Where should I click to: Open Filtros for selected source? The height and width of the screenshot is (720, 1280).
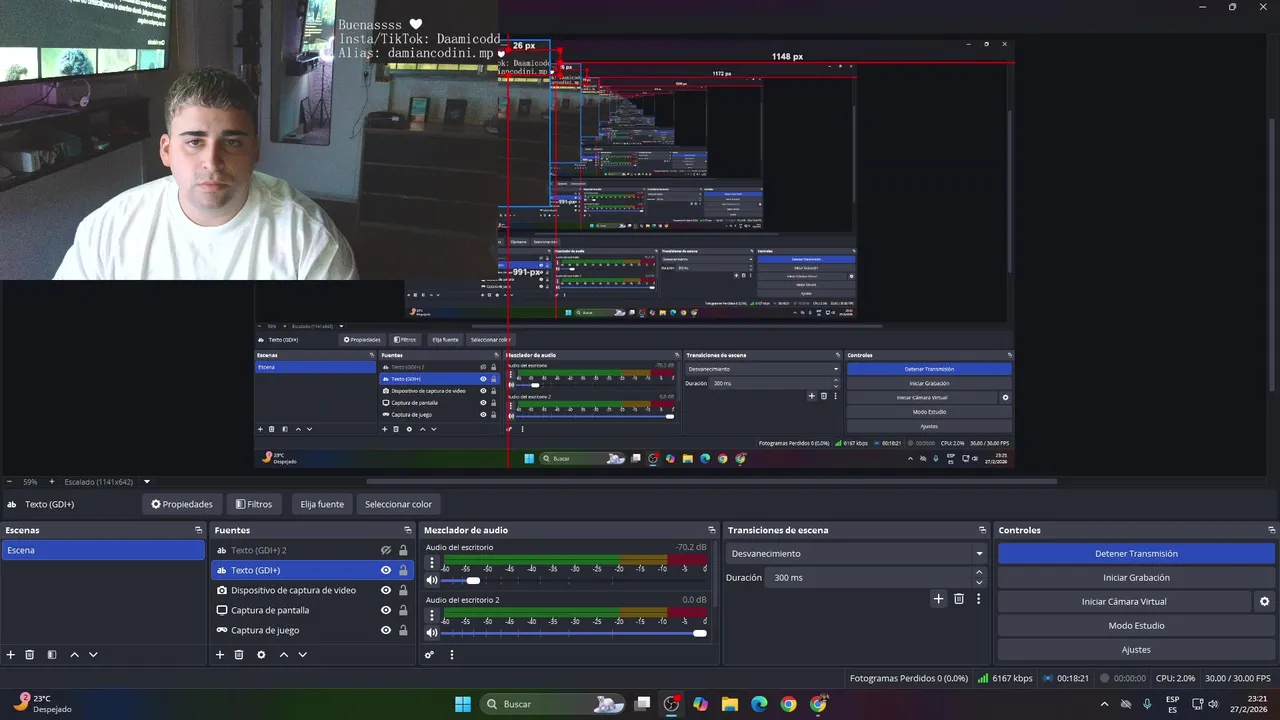(x=254, y=504)
